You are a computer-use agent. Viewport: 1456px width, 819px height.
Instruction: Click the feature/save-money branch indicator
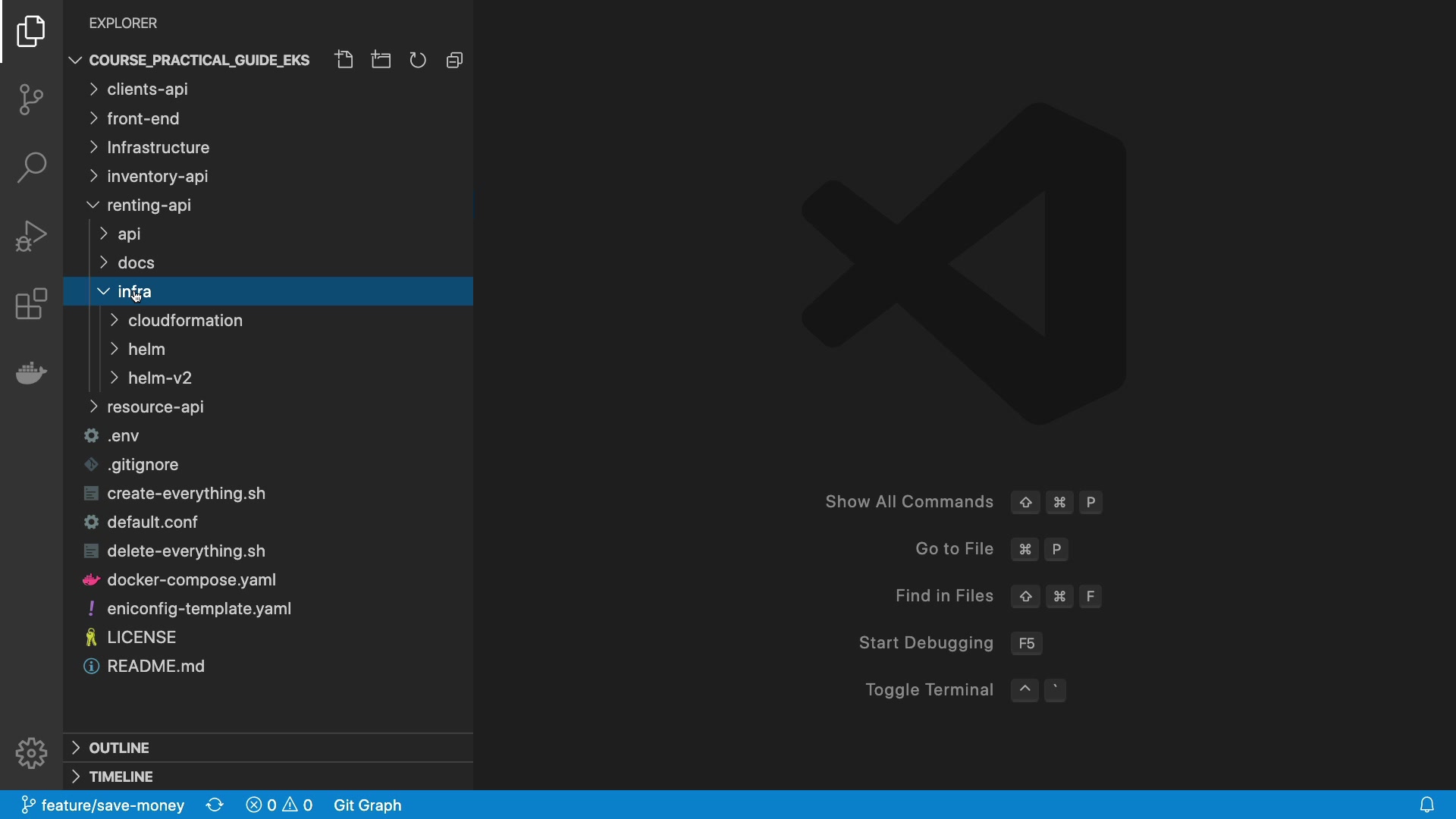click(x=103, y=805)
